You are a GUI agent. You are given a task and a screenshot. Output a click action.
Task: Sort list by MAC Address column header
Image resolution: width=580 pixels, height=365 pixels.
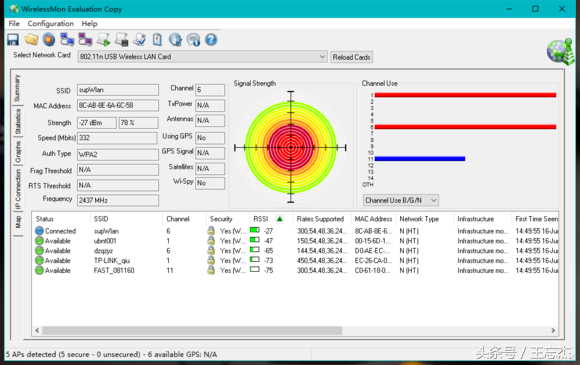[373, 219]
